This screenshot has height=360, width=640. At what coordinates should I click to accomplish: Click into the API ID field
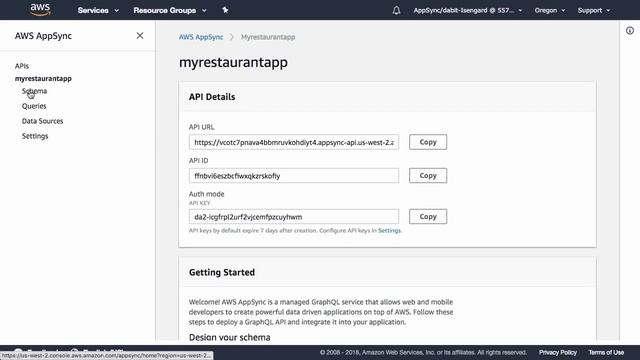(294, 176)
